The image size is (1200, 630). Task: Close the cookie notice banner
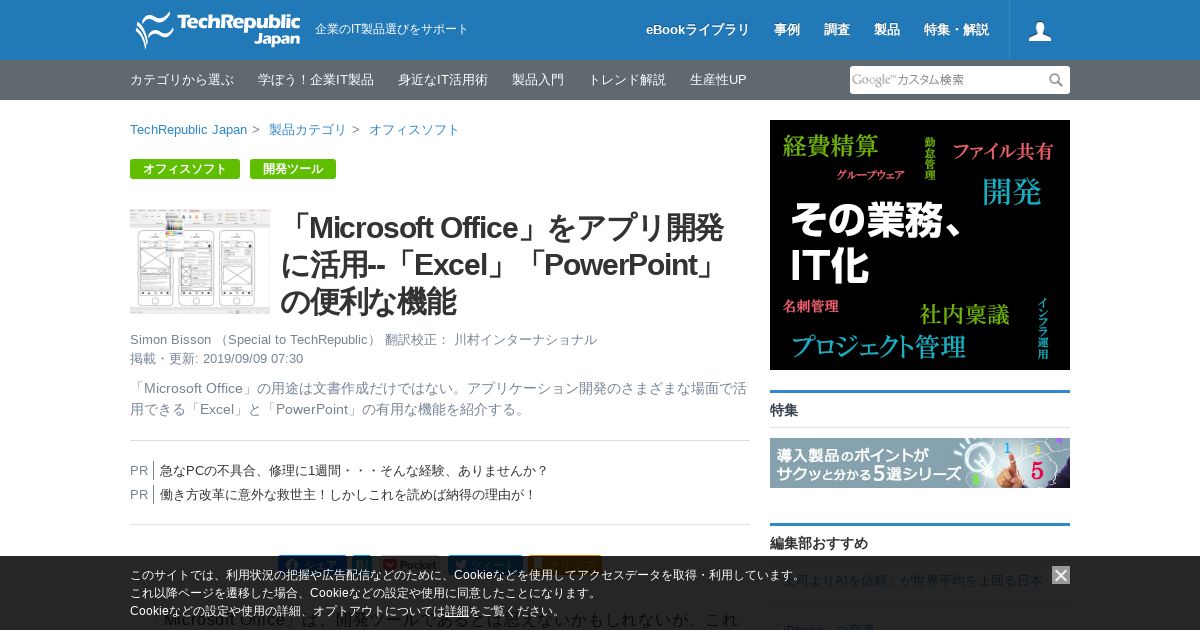pos(1061,575)
